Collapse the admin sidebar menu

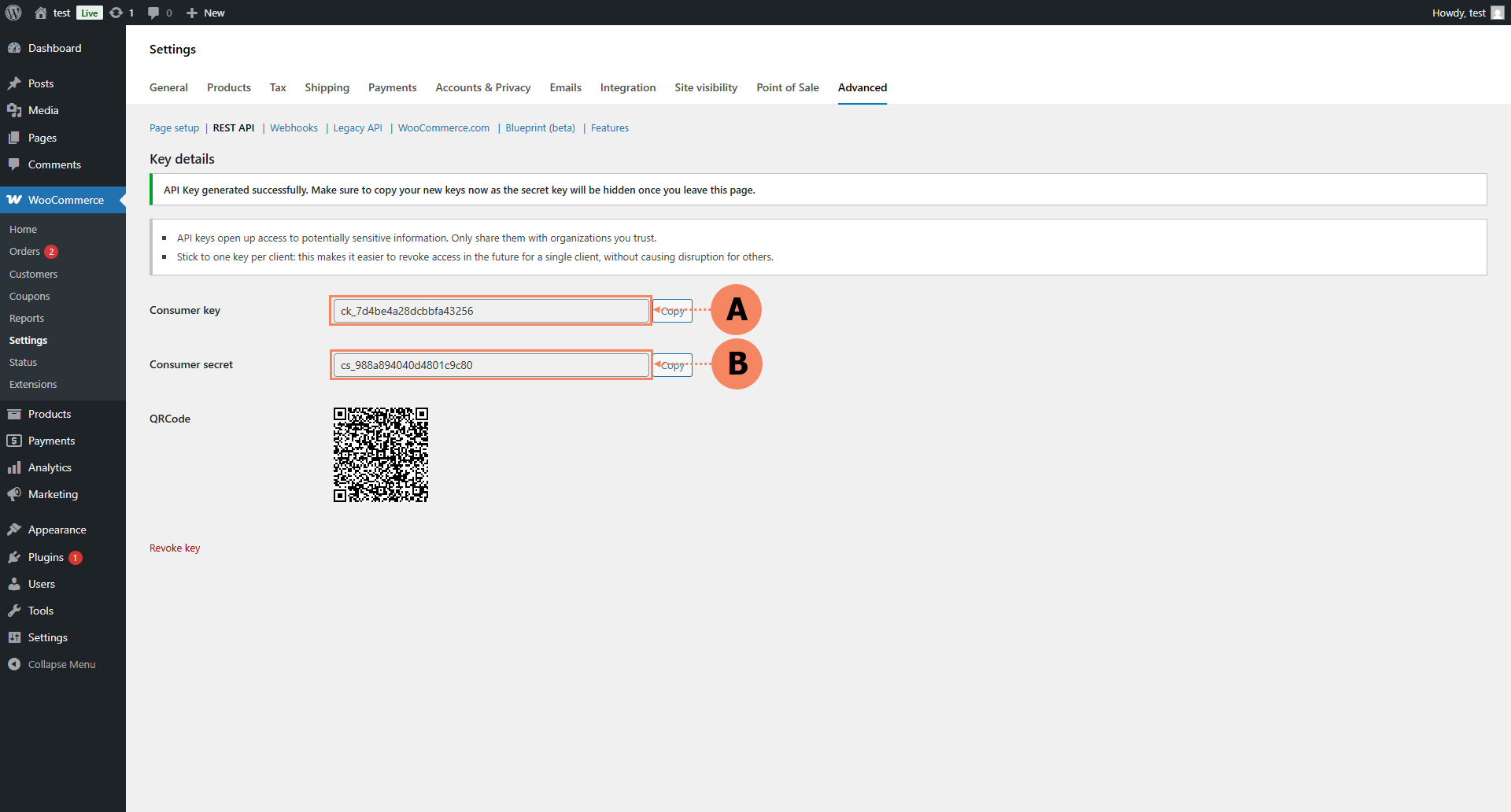click(61, 664)
